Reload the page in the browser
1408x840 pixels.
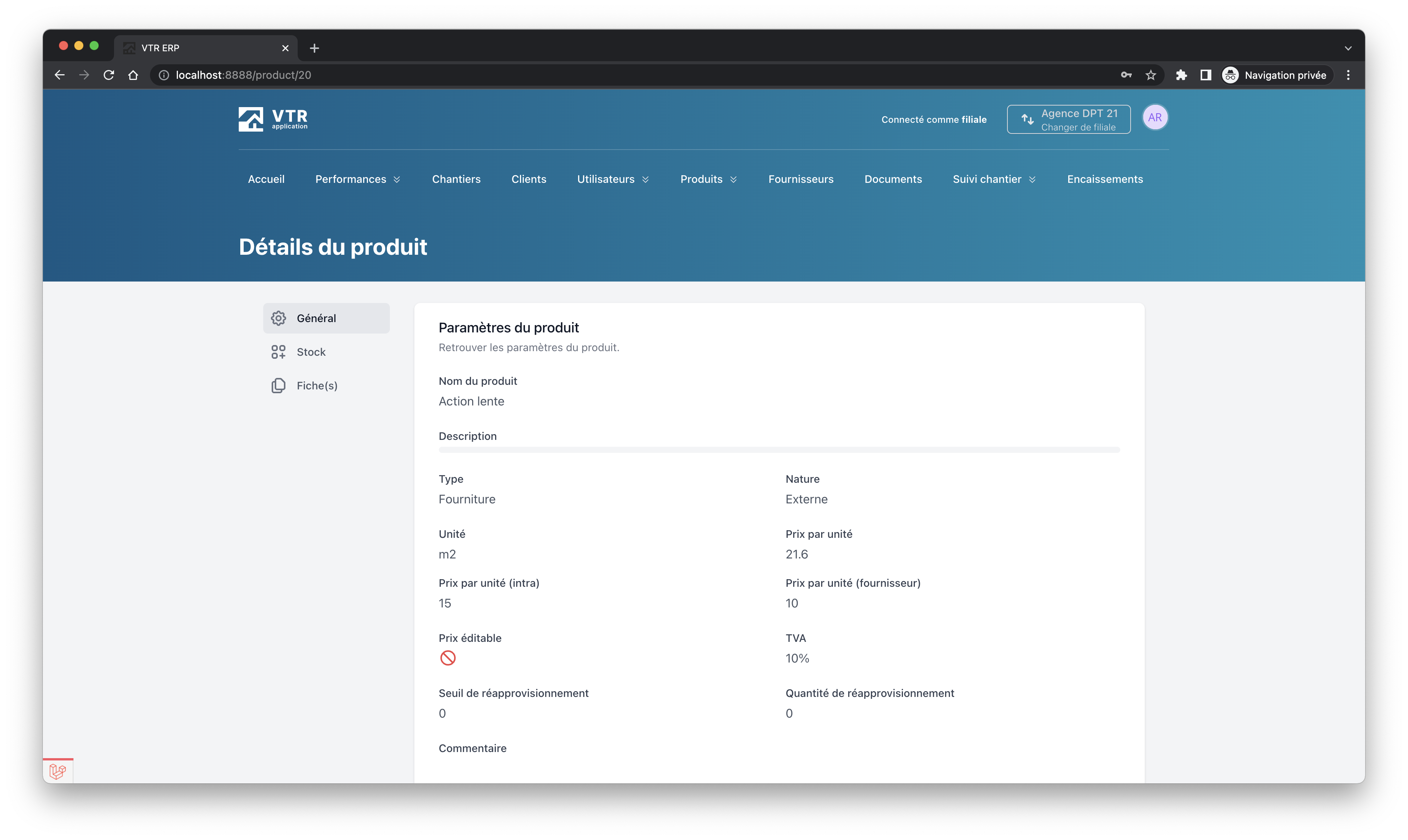point(109,75)
